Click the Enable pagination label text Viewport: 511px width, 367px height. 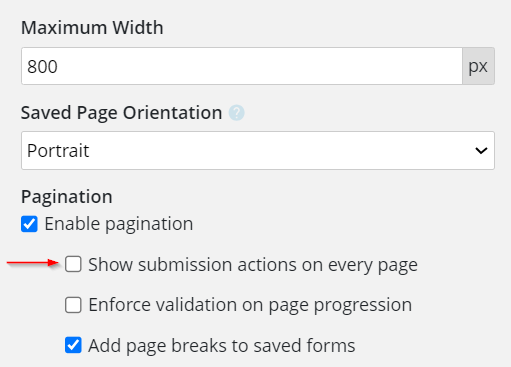(x=119, y=224)
